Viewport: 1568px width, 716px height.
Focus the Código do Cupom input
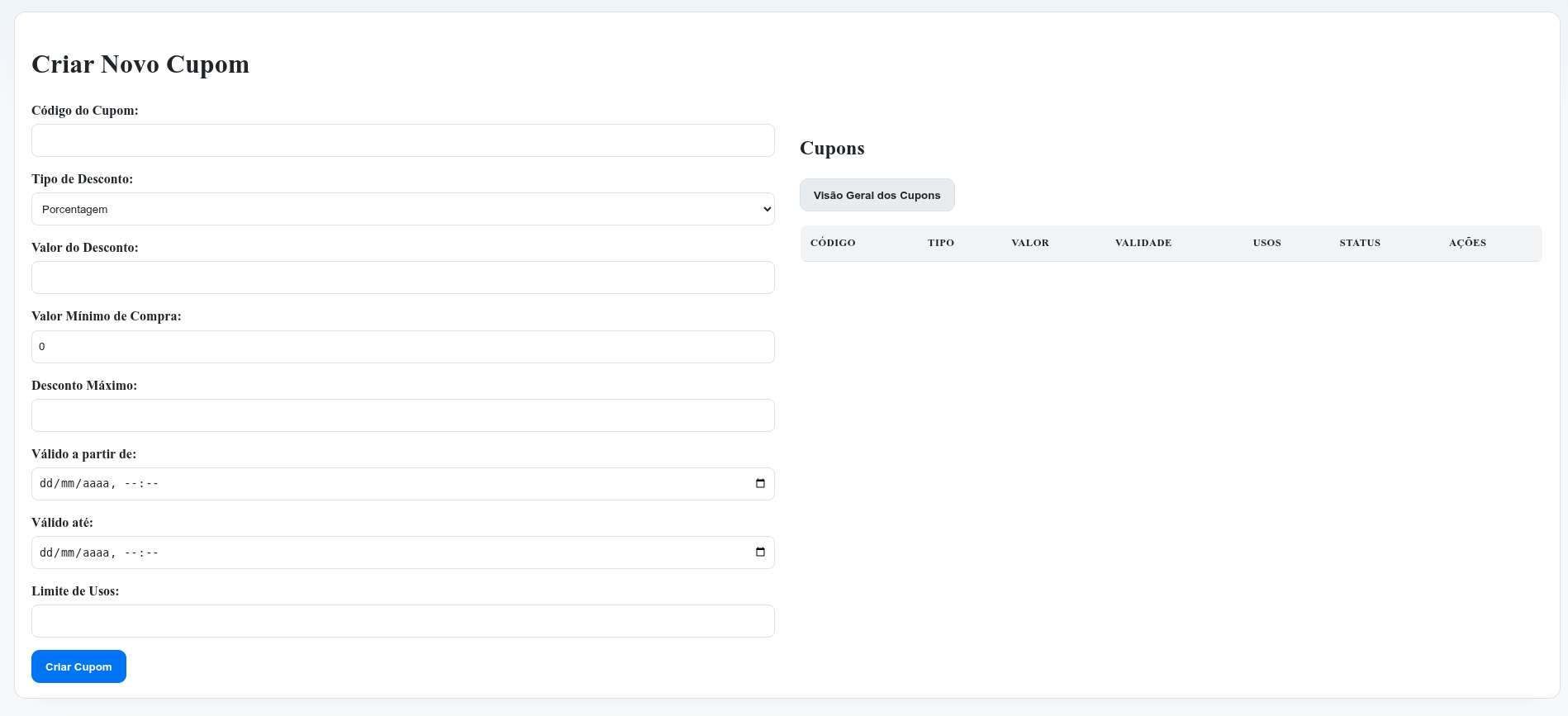402,140
